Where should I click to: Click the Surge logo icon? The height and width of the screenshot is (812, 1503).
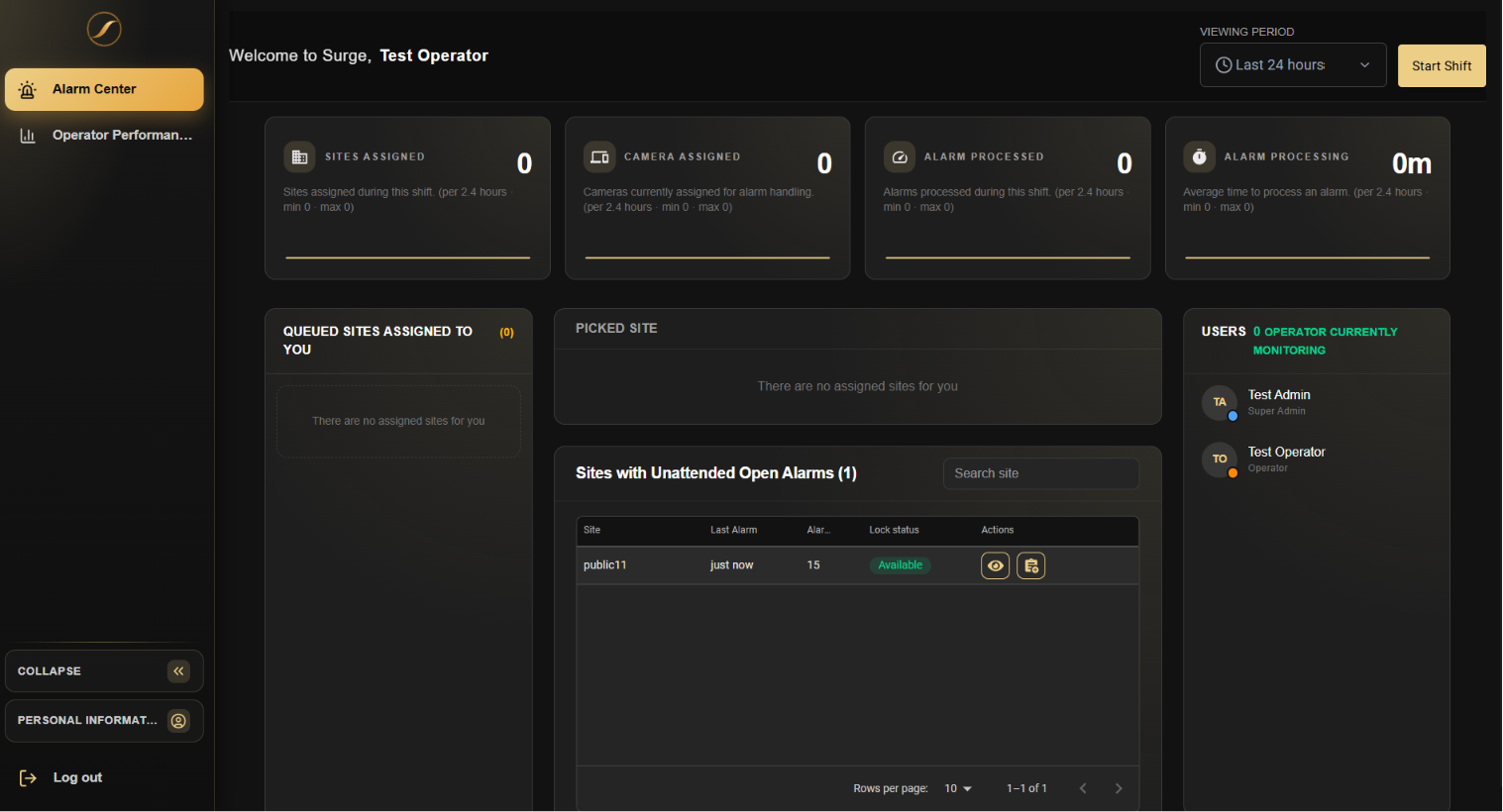pyautogui.click(x=104, y=29)
